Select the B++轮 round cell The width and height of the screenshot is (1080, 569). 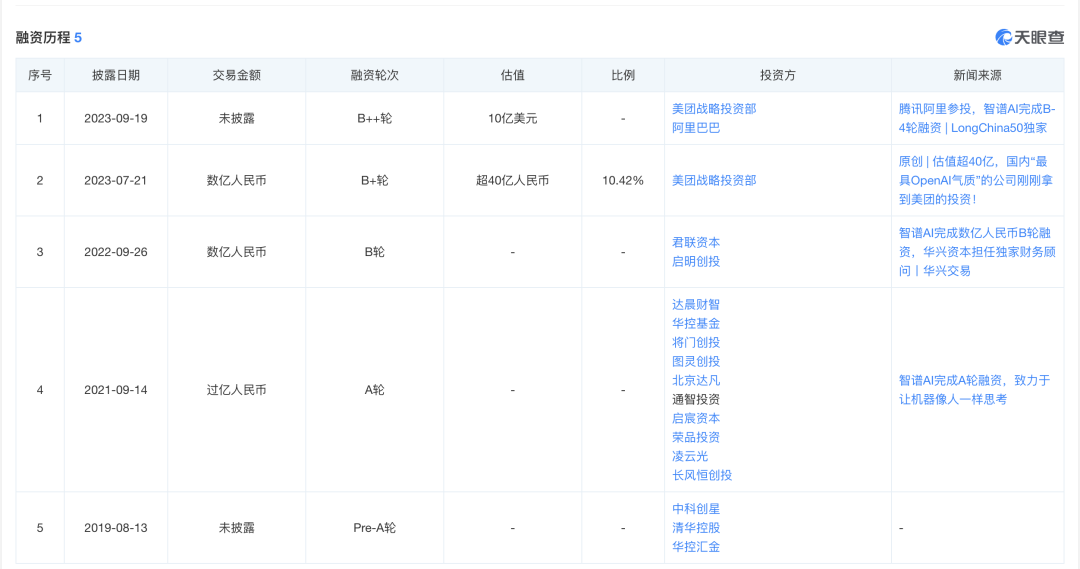(374, 118)
